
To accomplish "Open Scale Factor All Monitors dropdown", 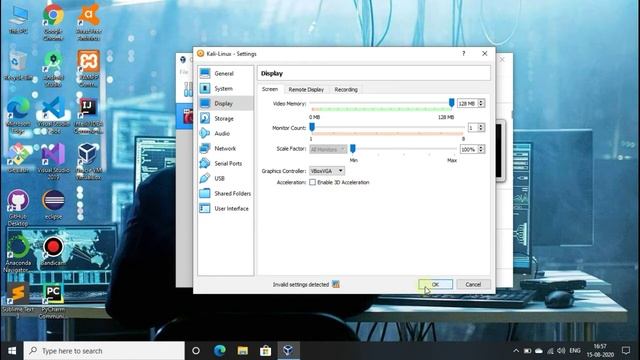I will (x=328, y=149).
